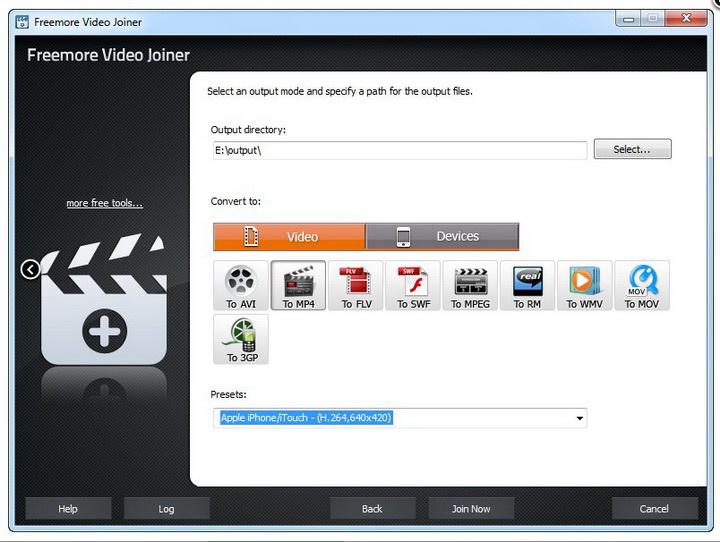The width and height of the screenshot is (720, 542).
Task: Close the Freemore Video Joiner window
Action: 686,18
